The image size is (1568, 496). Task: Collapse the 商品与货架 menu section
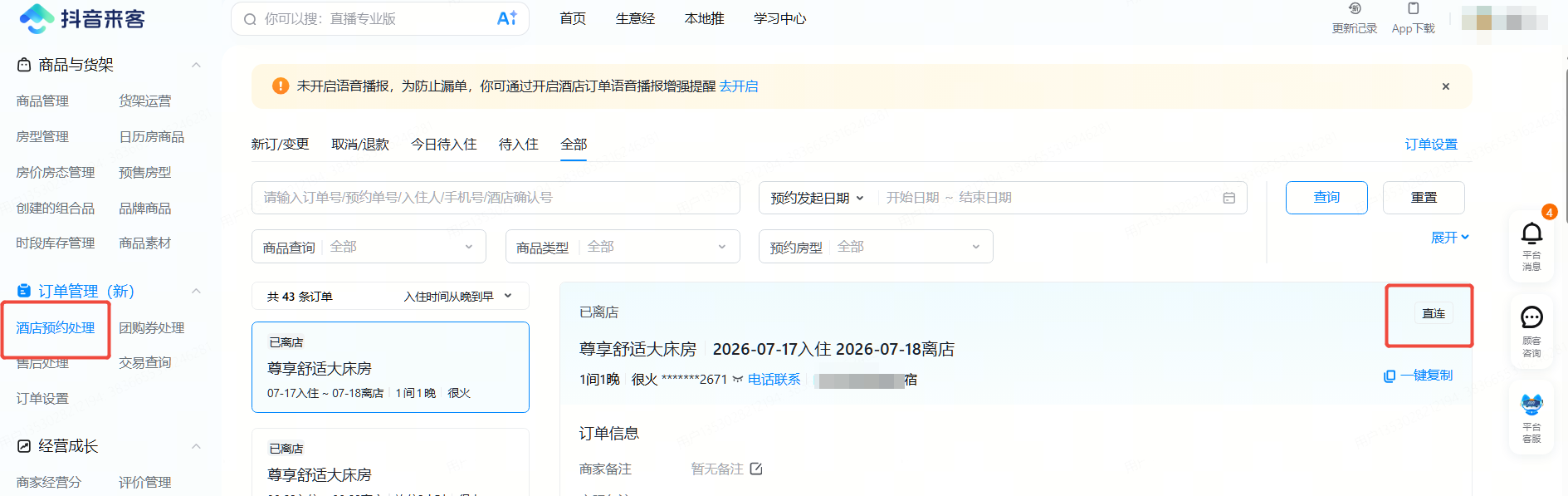tap(197, 65)
